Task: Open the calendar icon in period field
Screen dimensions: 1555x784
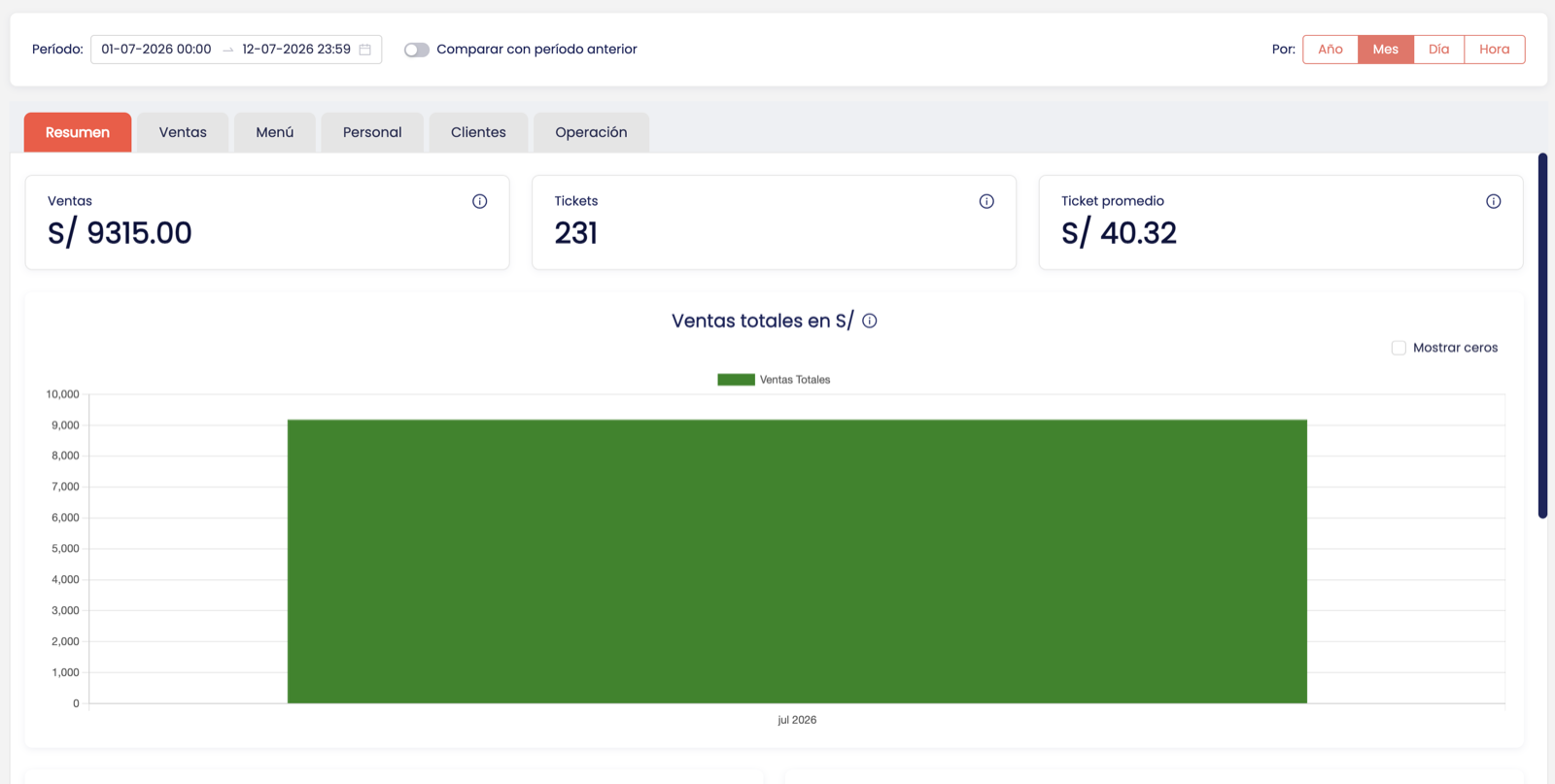Action: [365, 50]
